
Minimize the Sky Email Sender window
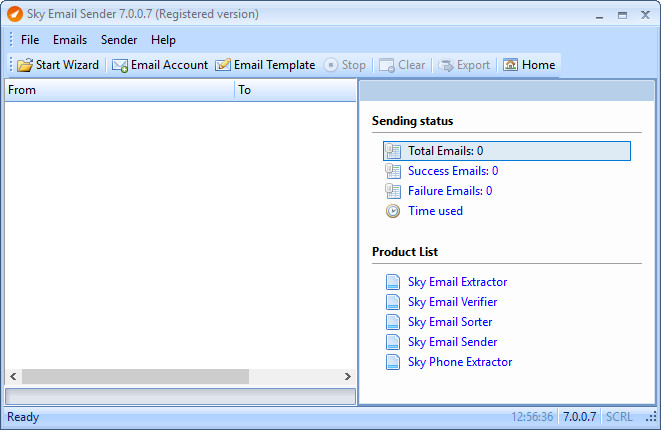coord(599,16)
